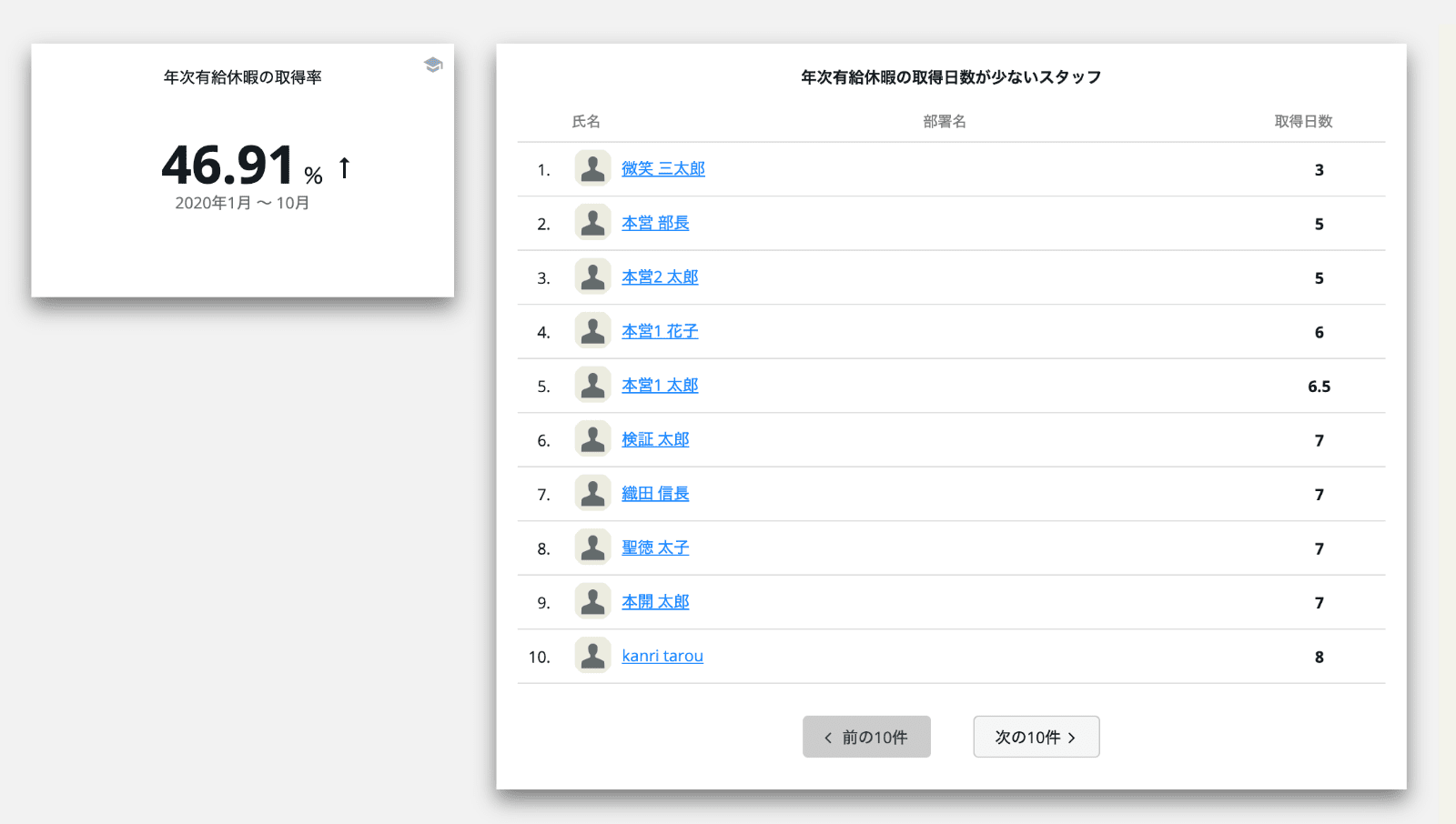
Task: Click avatar icon for kanri tarou
Action: pos(592,656)
